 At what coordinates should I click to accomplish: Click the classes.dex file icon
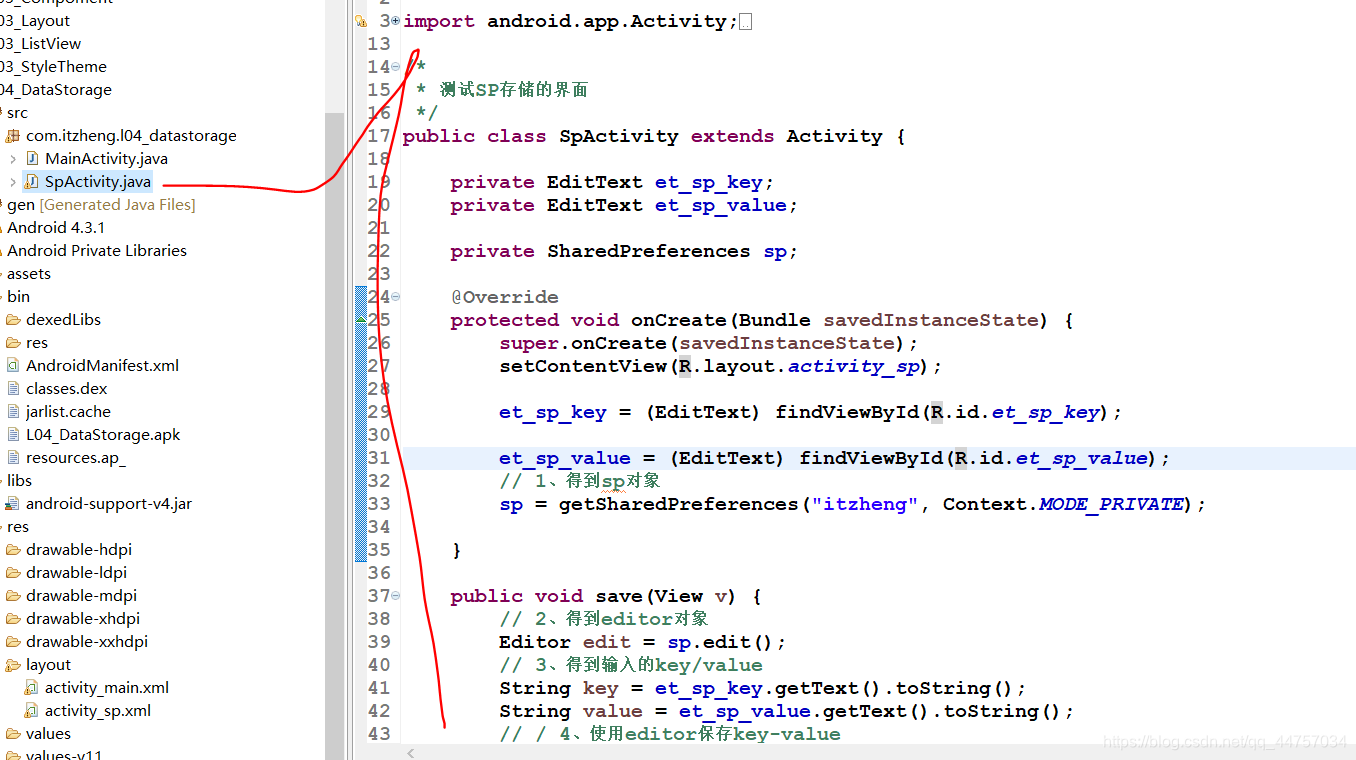(13, 389)
